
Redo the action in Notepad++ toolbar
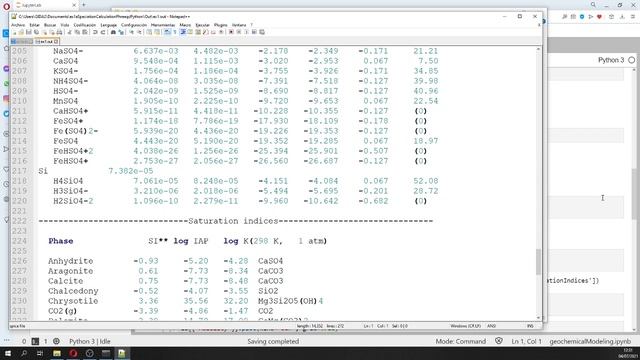(102, 32)
